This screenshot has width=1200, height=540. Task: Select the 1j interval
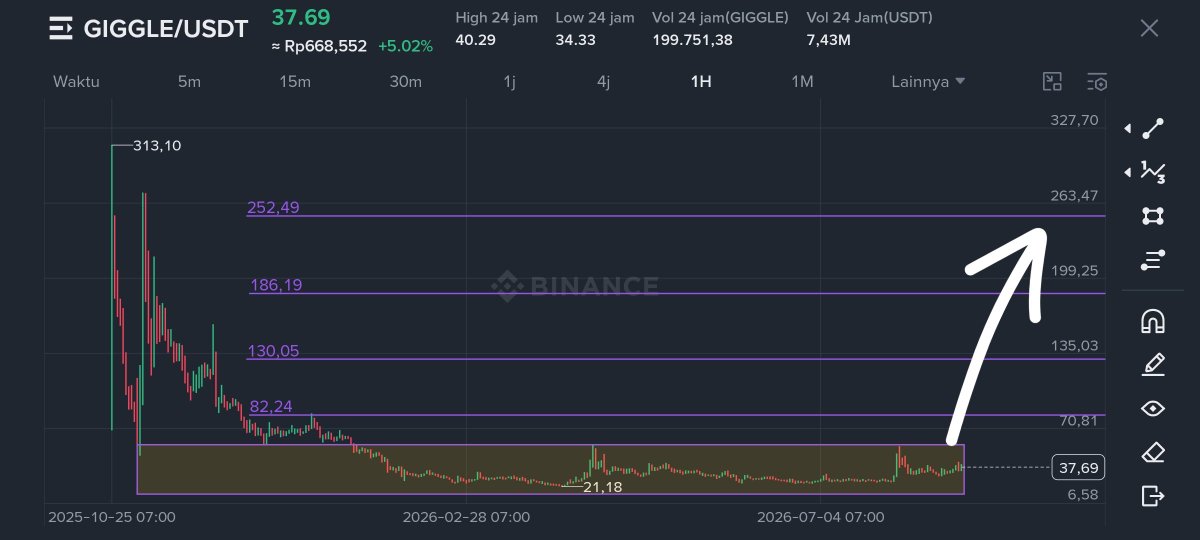tap(509, 82)
